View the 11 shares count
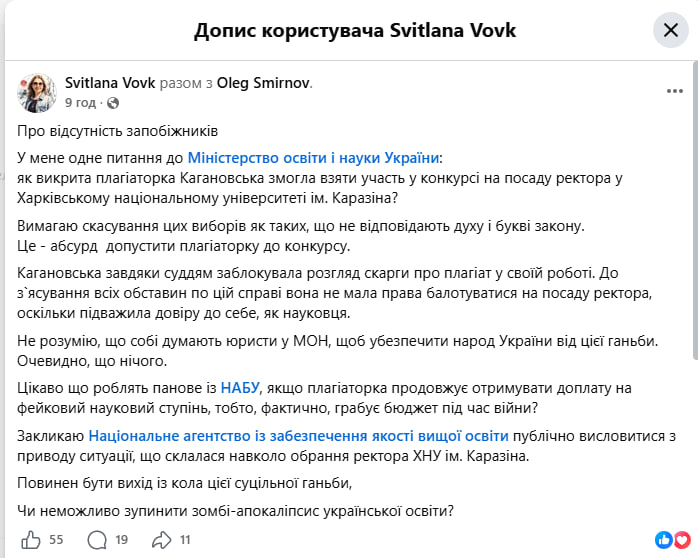Viewport: 698px width, 558px height. coord(185,540)
